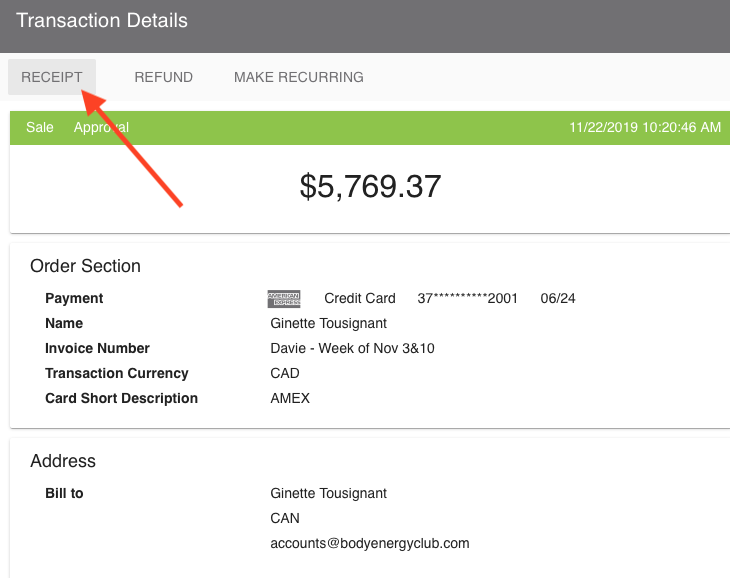Viewport: 730px width, 578px height.
Task: Click the Transaction Details header title
Action: point(102,20)
